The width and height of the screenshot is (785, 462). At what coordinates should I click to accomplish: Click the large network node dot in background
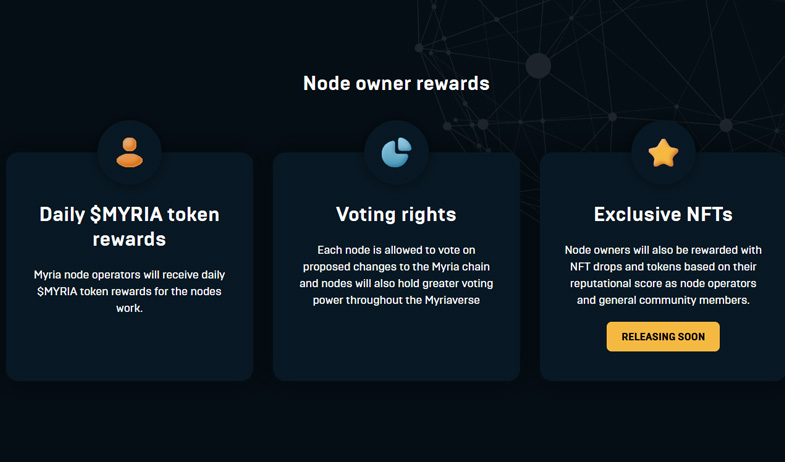pos(539,66)
